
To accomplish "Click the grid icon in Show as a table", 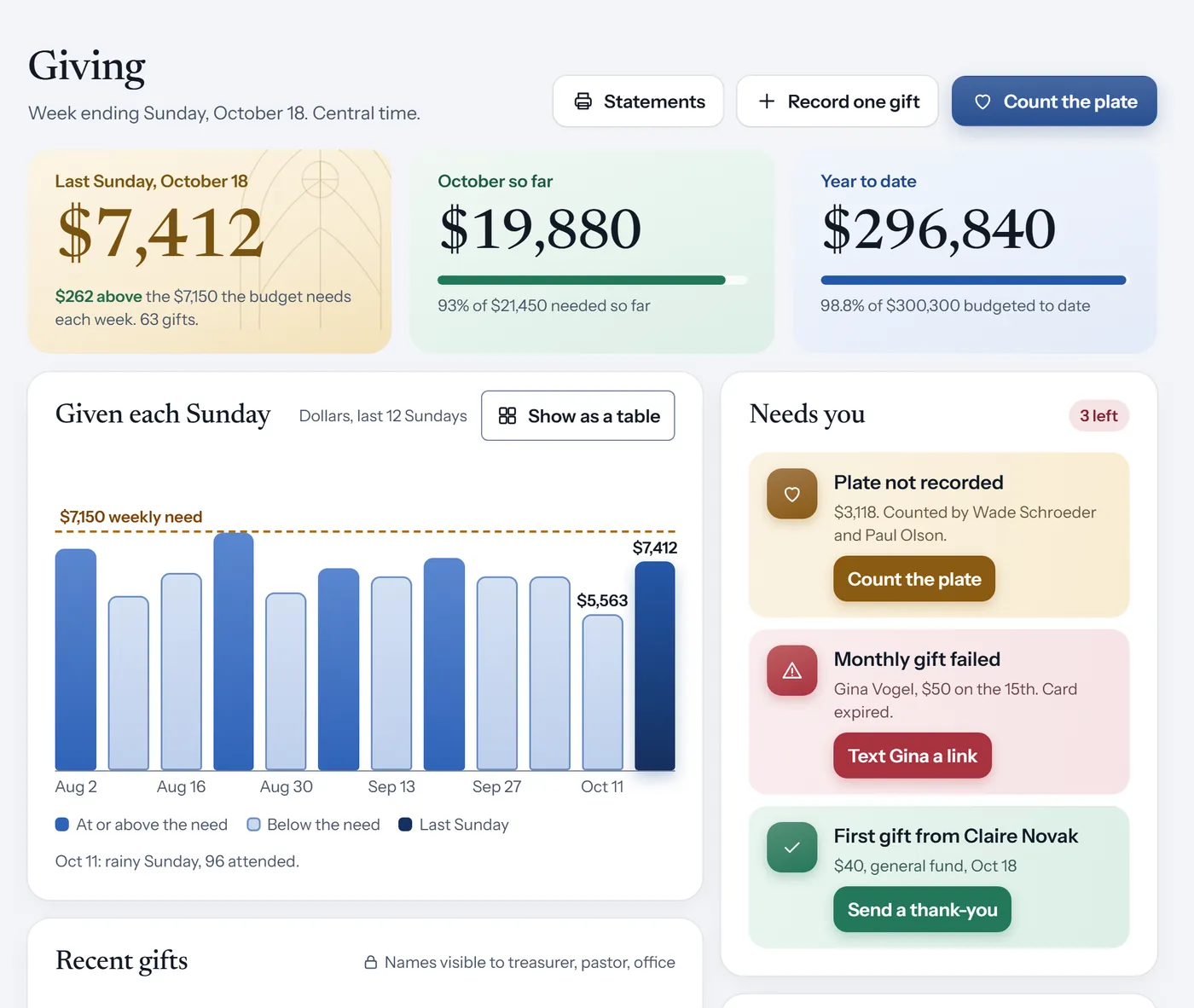I will pyautogui.click(x=507, y=415).
